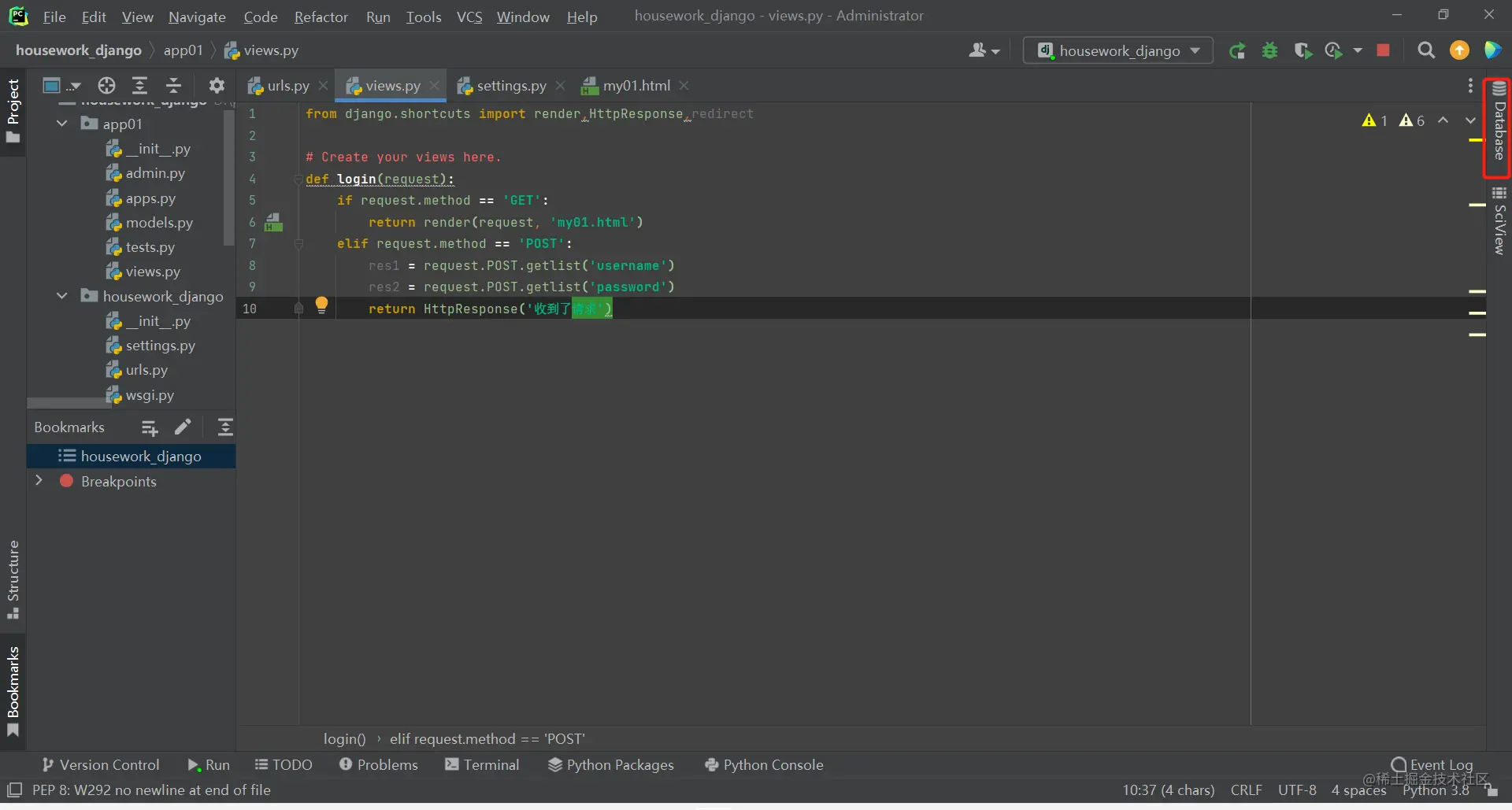This screenshot has width=1512, height=810.
Task: Open apps.py in the project tree
Action: pyautogui.click(x=150, y=198)
